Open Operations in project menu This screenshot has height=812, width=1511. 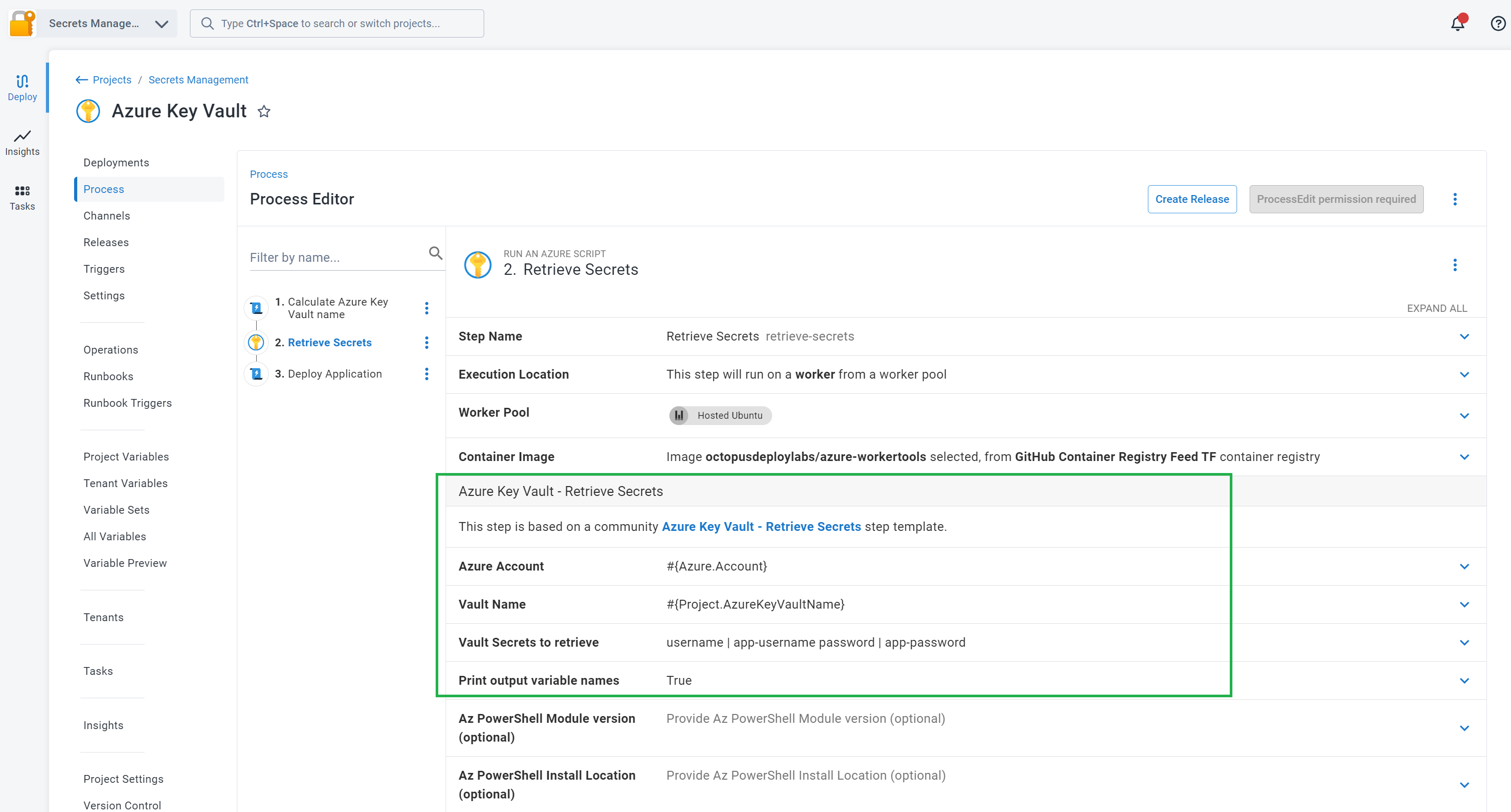pyautogui.click(x=111, y=350)
